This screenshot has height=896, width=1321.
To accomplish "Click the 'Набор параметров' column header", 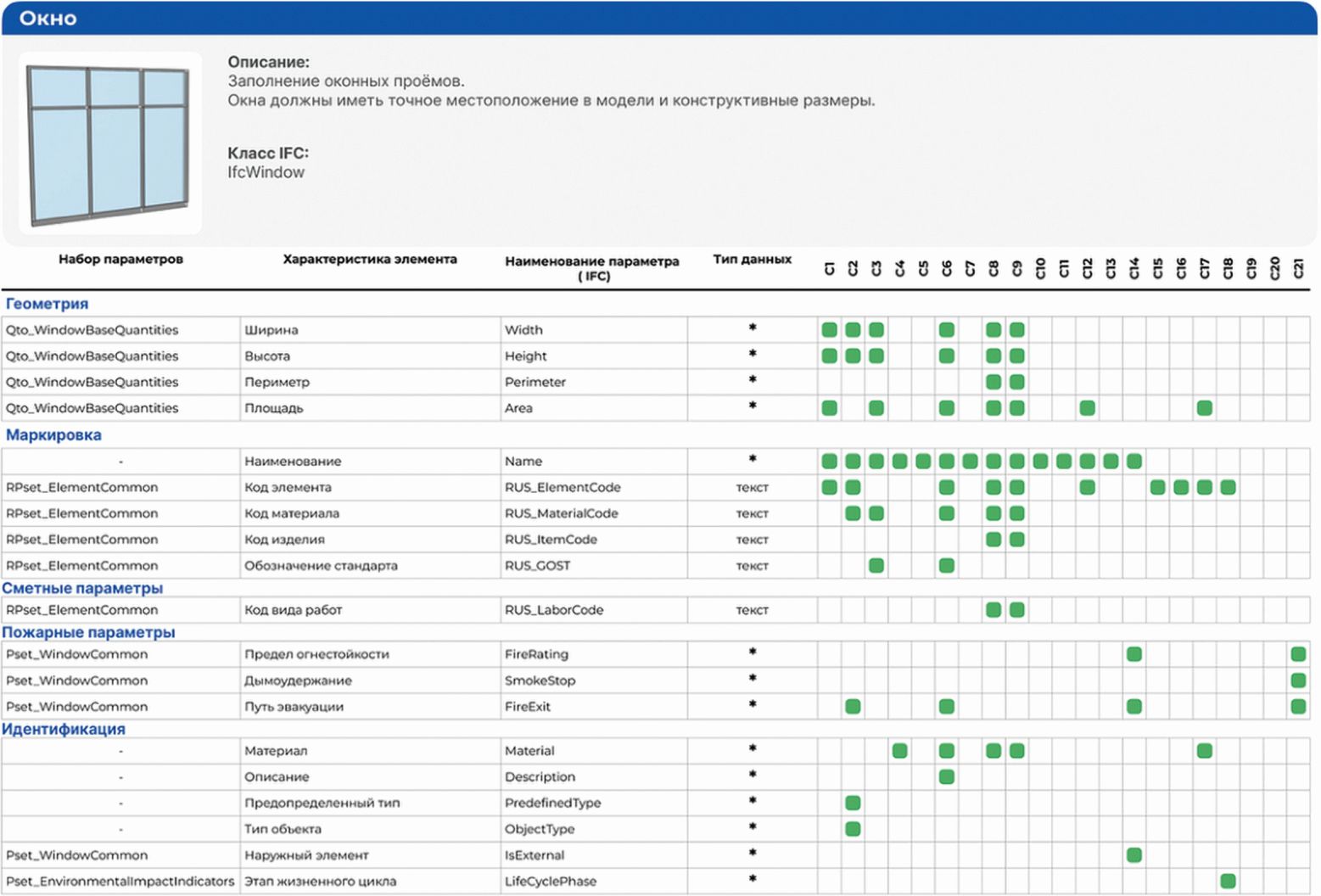I will [120, 259].
